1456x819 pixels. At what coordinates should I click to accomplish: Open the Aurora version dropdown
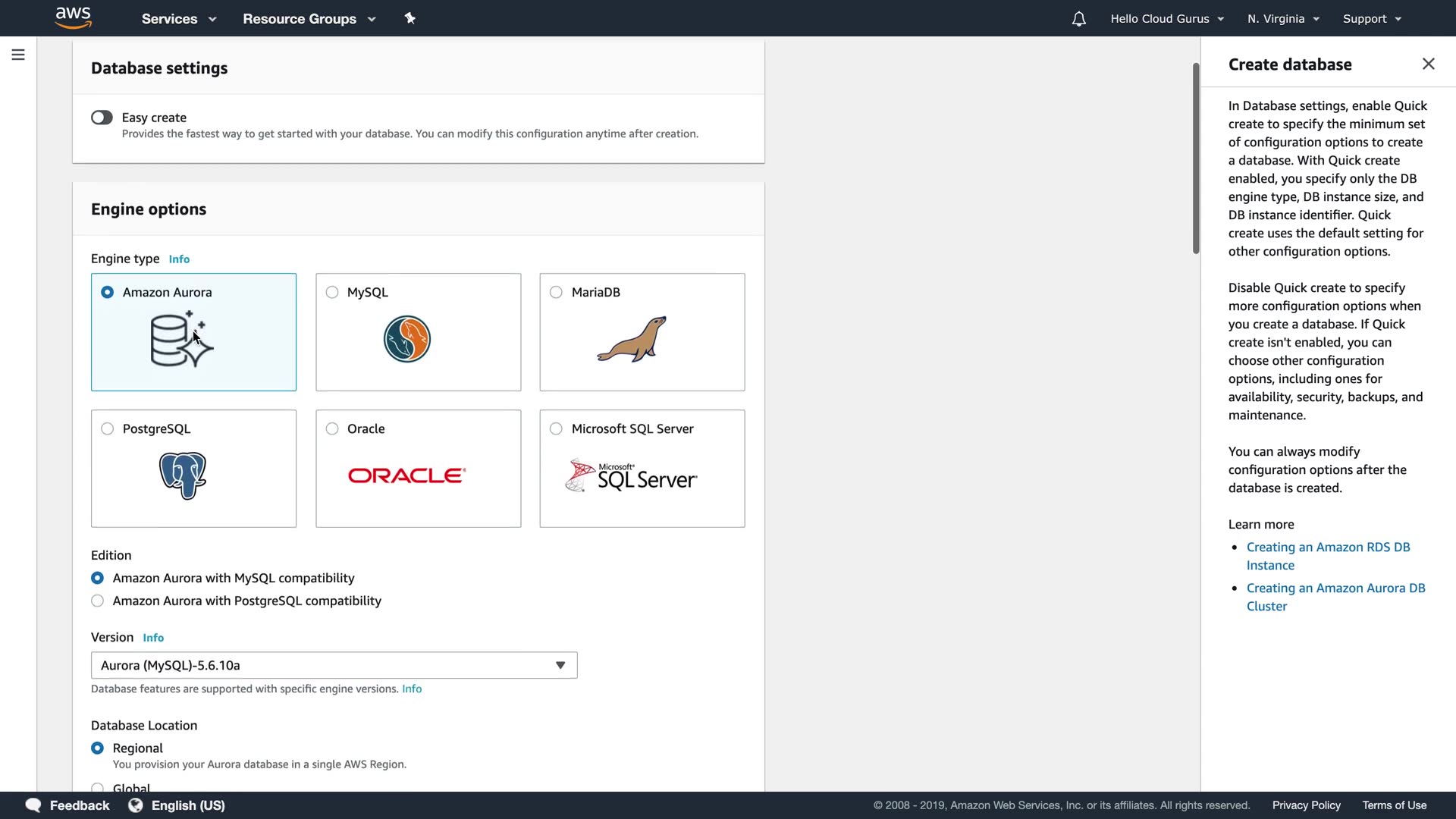pyautogui.click(x=334, y=665)
